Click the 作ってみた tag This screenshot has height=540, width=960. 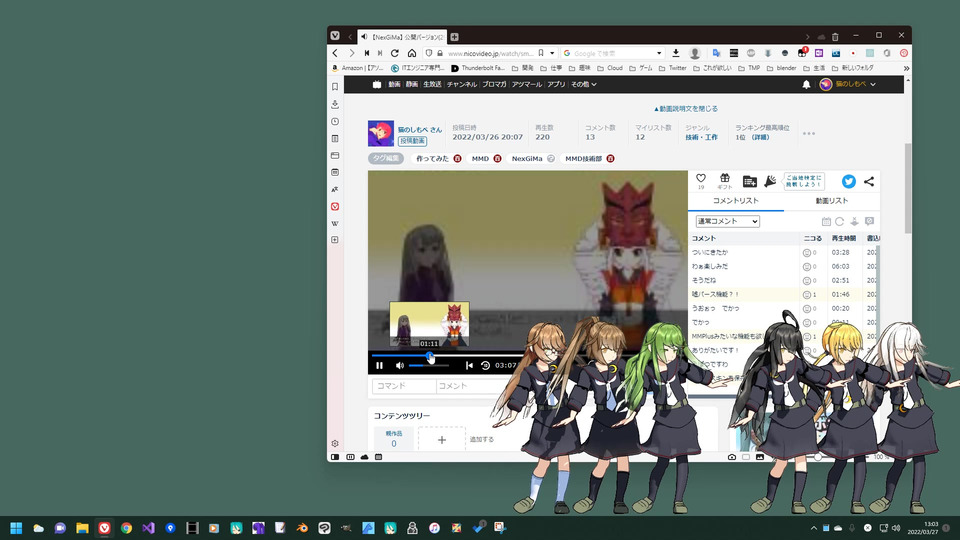click(432, 159)
